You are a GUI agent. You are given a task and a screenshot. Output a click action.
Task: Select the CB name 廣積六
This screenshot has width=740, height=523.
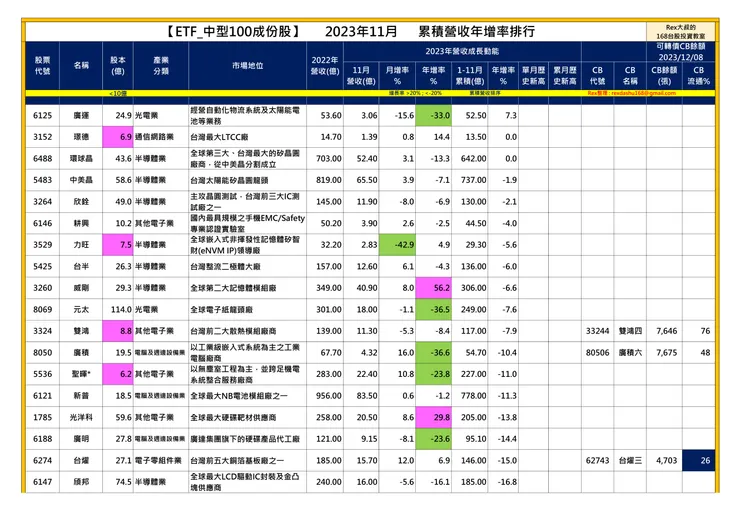[x=630, y=353]
